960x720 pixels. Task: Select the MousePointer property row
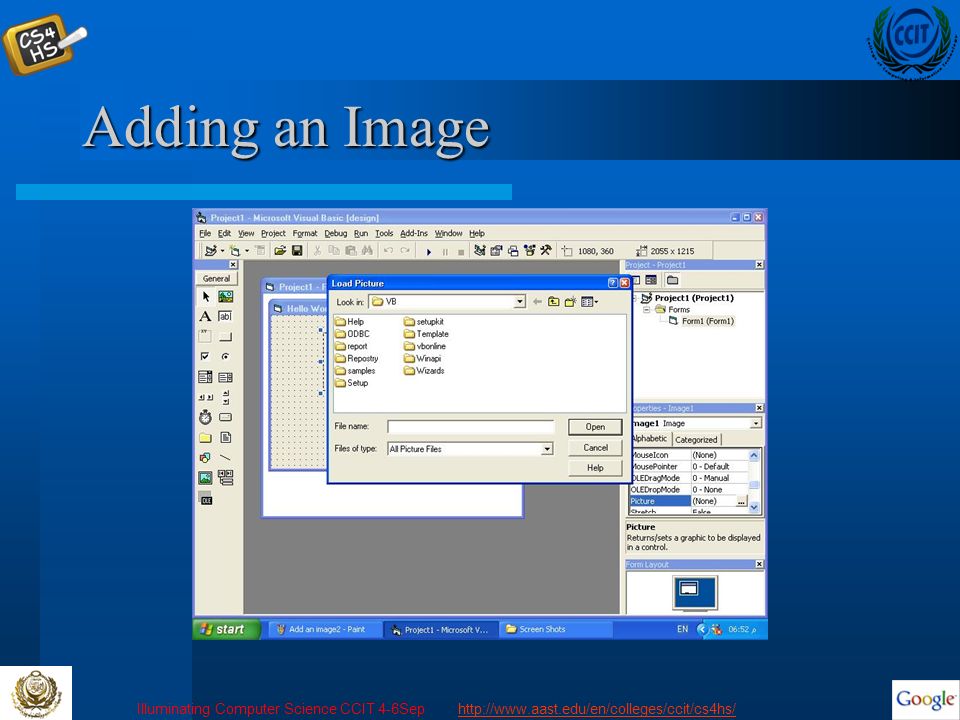click(689, 467)
